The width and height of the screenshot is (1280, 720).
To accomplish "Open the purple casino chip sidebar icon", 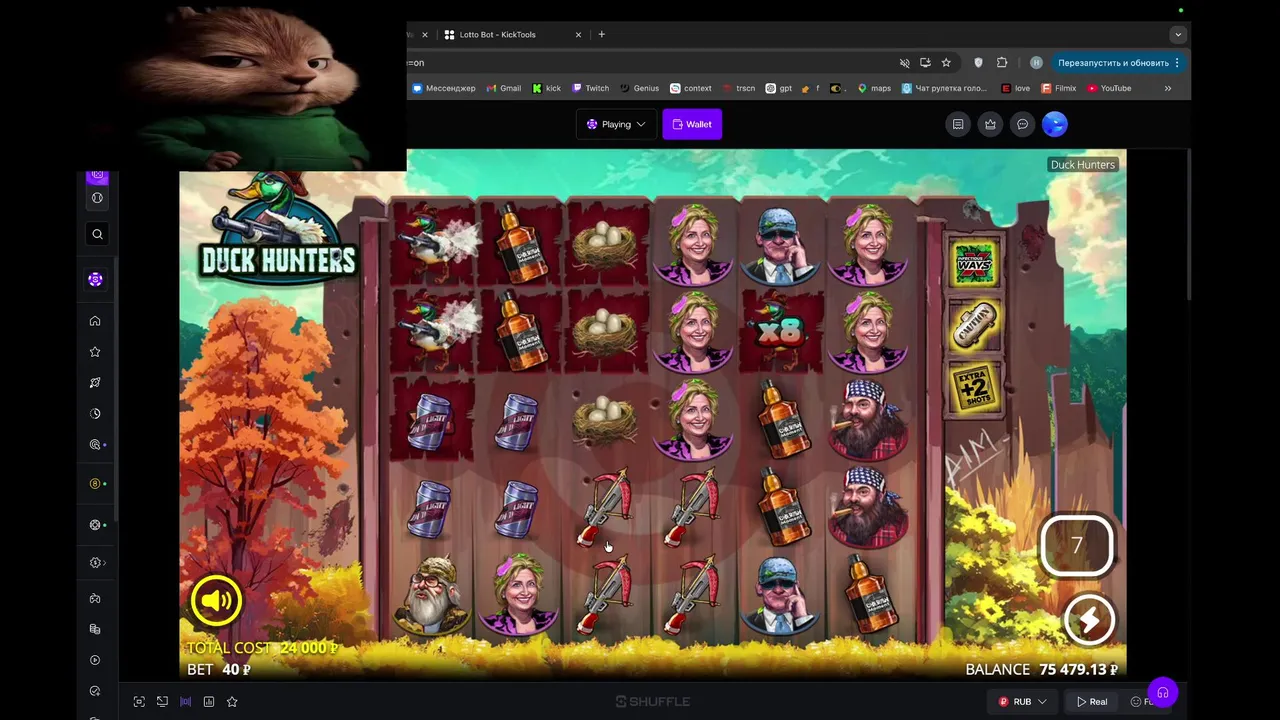I will click(x=95, y=280).
